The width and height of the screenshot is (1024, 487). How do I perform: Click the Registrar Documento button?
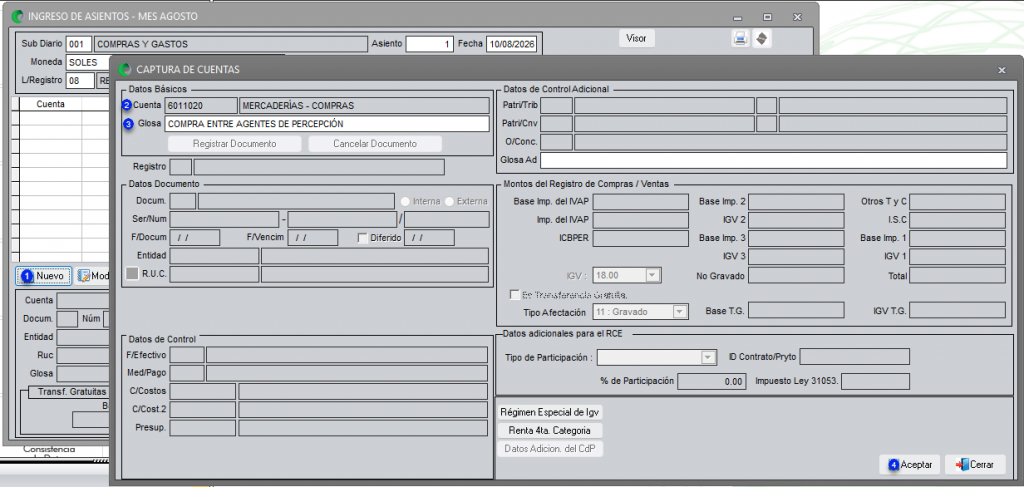click(234, 144)
